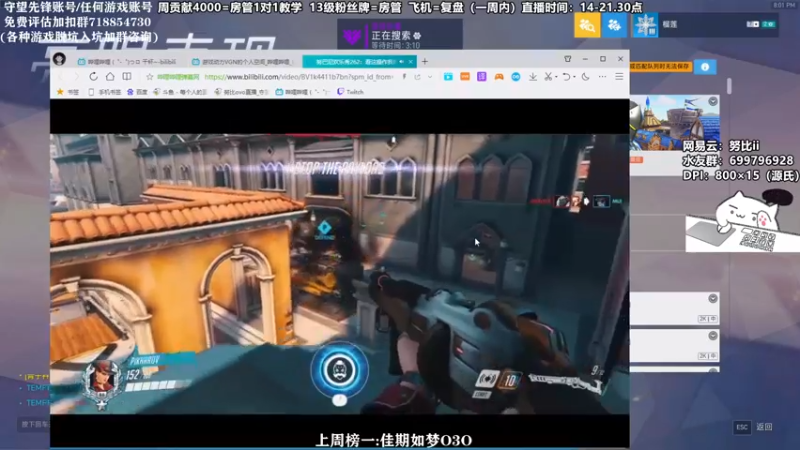Viewport: 800px width, 450px height.
Task: Click the ultimate charge meter in video
Action: tap(339, 370)
